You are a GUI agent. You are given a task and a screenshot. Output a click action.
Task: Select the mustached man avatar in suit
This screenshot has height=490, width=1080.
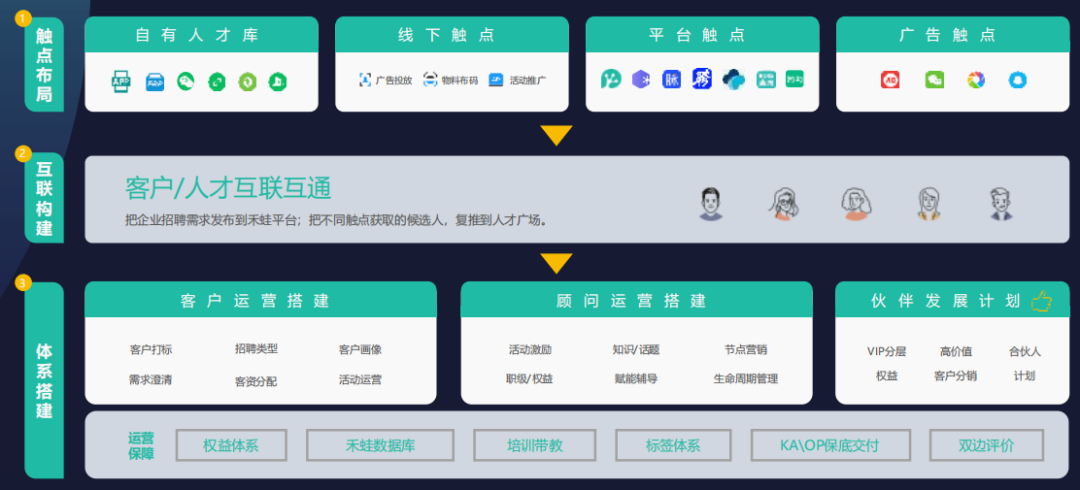(1001, 204)
